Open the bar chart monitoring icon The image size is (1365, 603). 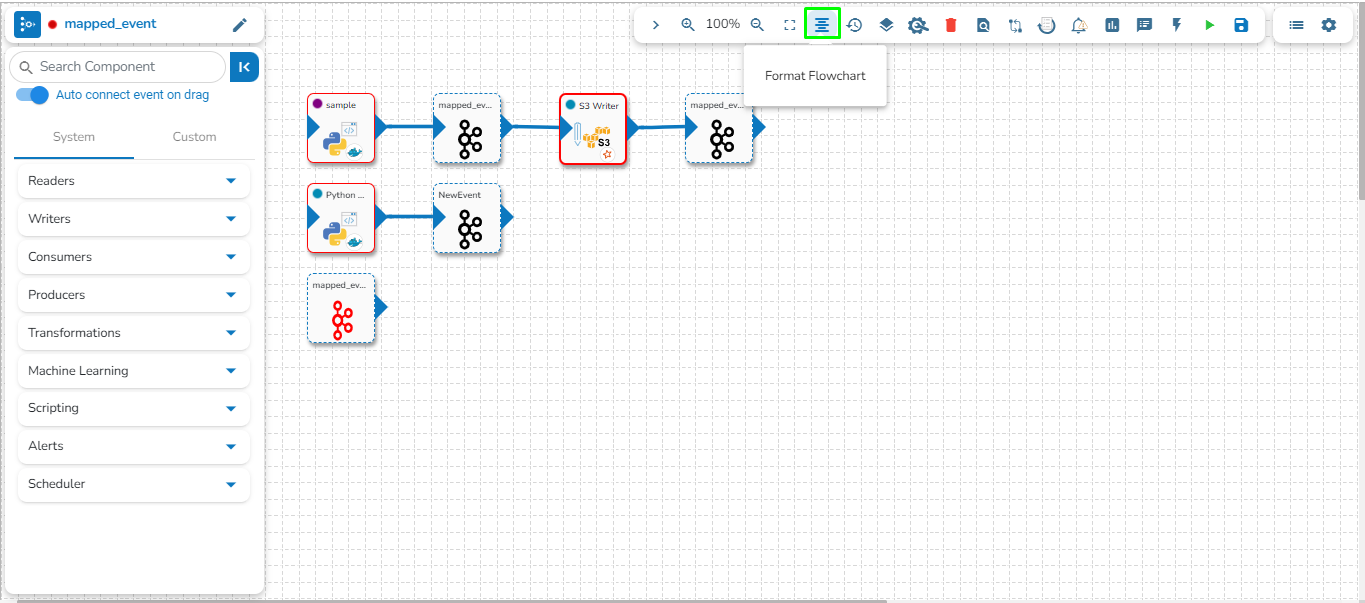tap(1112, 25)
